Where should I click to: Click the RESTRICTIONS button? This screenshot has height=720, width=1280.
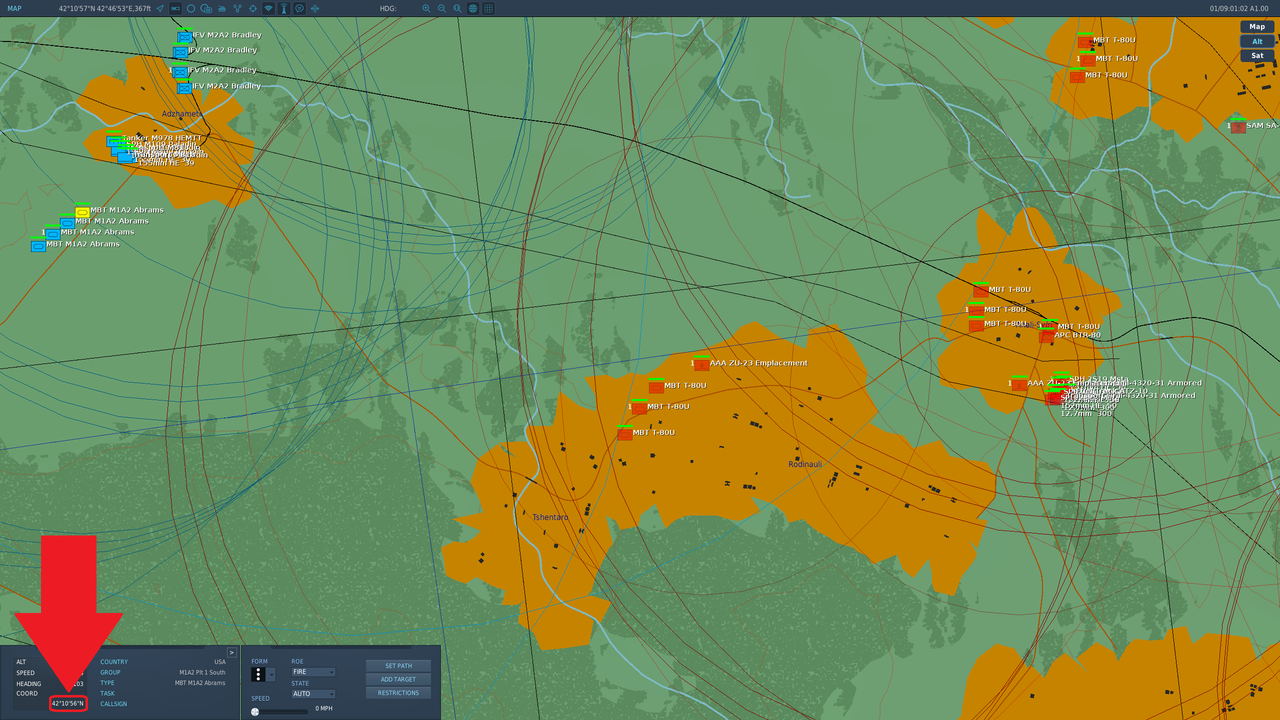(398, 693)
